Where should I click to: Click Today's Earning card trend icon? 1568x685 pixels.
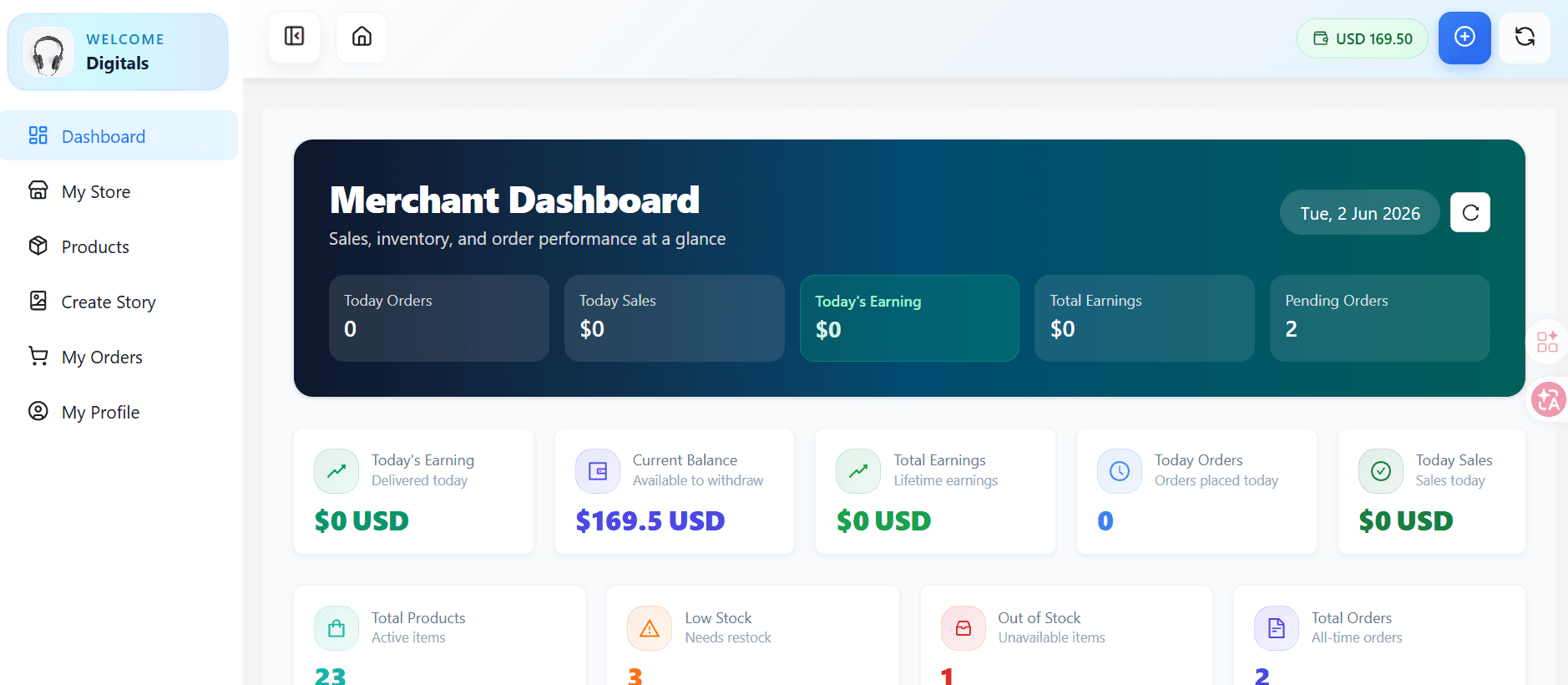click(336, 471)
